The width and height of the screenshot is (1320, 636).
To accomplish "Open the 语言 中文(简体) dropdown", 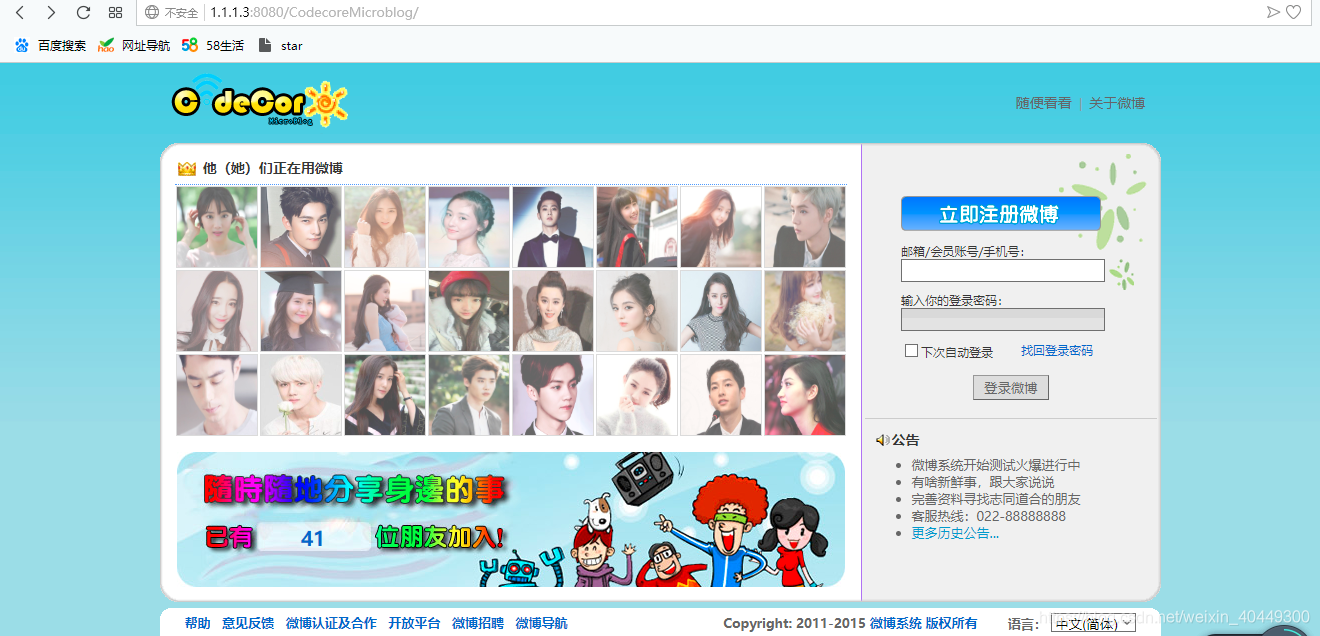I will (x=1093, y=623).
